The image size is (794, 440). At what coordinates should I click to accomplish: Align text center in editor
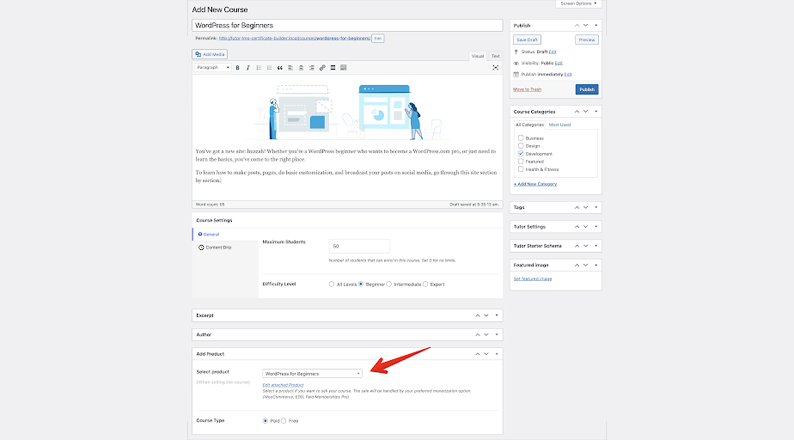(x=301, y=68)
